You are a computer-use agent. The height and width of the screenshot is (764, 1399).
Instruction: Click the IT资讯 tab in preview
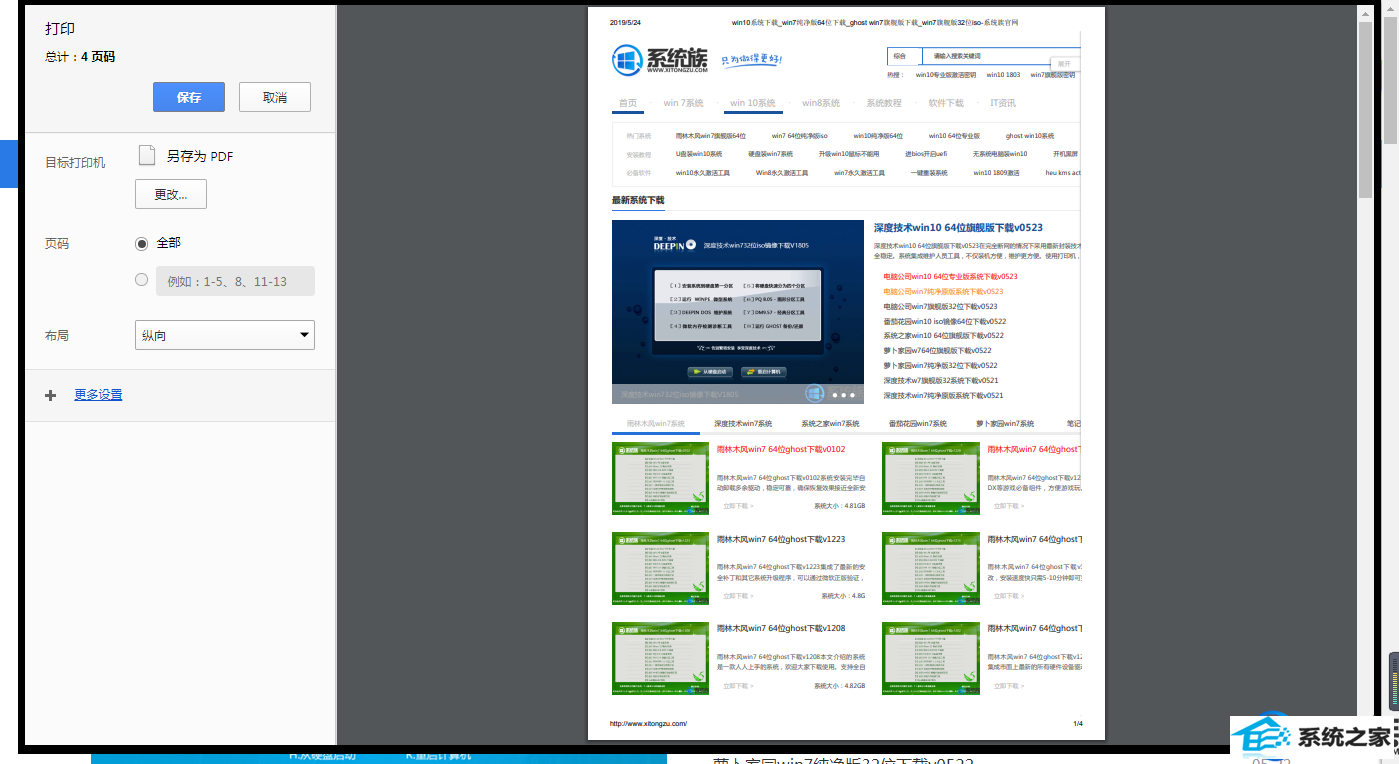pos(1003,103)
